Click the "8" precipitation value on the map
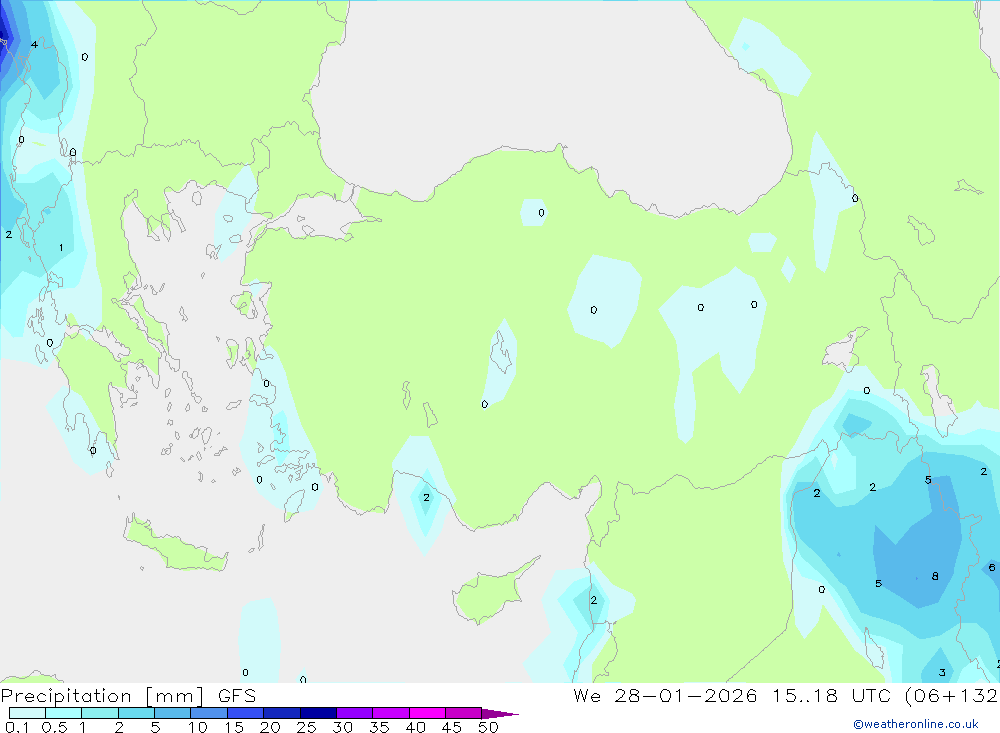This screenshot has height=733, width=1000. 935,576
